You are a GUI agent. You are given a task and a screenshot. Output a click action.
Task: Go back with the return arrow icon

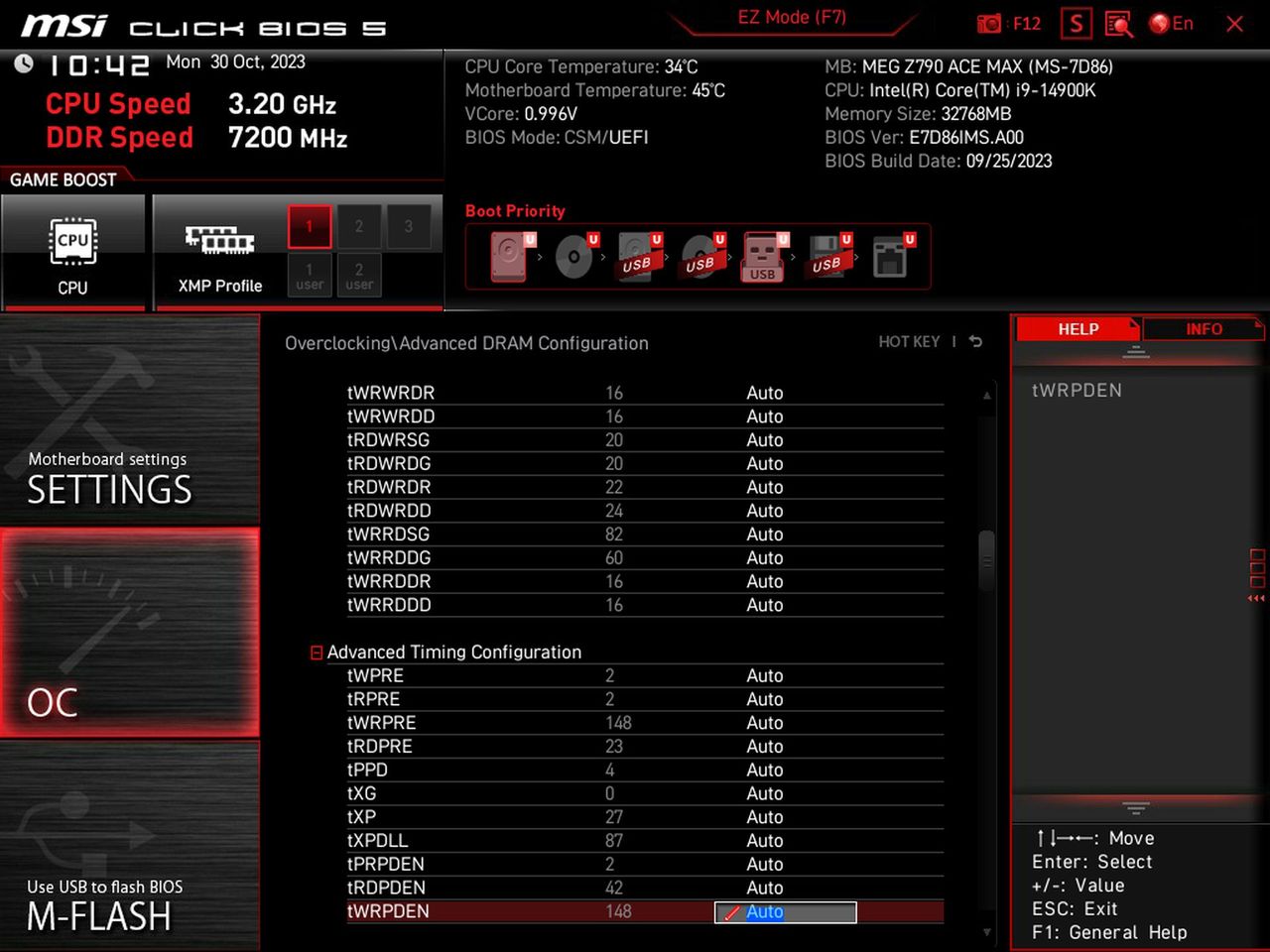pyautogui.click(x=976, y=342)
